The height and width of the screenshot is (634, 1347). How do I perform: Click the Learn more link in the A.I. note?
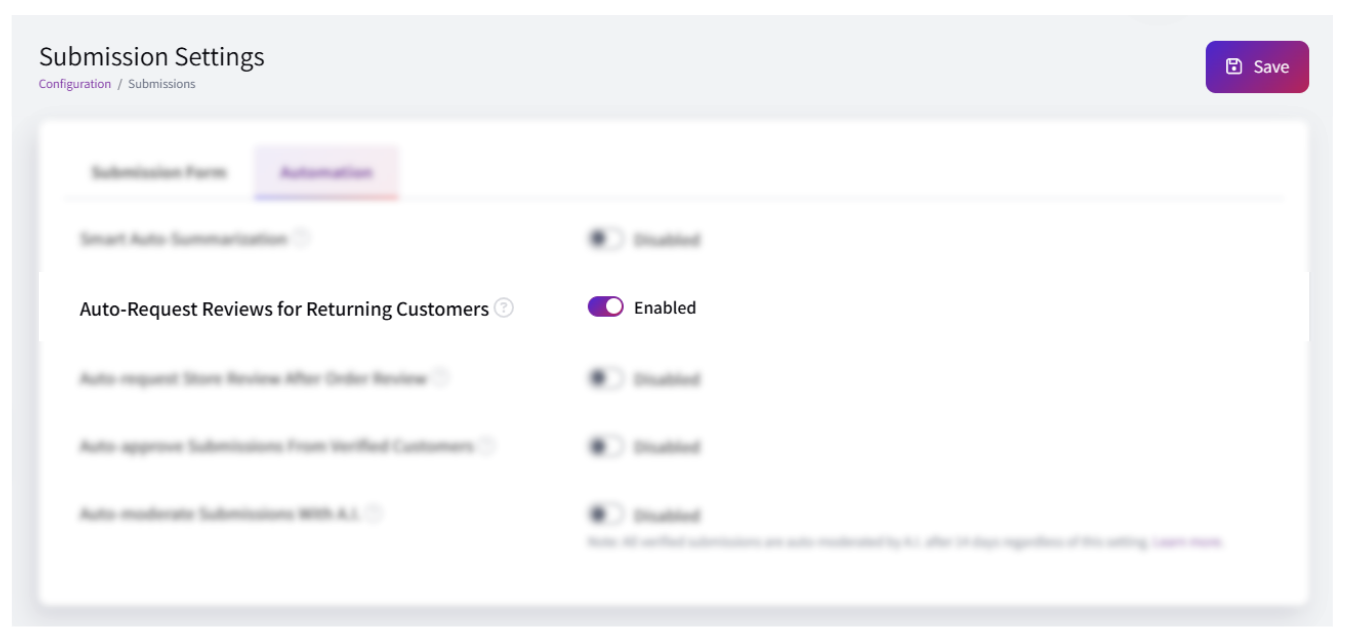coord(1188,541)
